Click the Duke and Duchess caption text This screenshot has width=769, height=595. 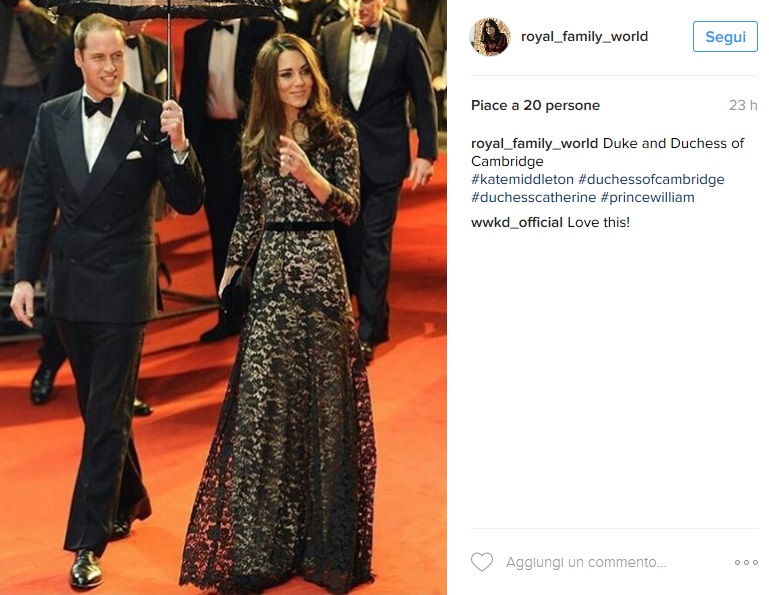[x=608, y=152]
